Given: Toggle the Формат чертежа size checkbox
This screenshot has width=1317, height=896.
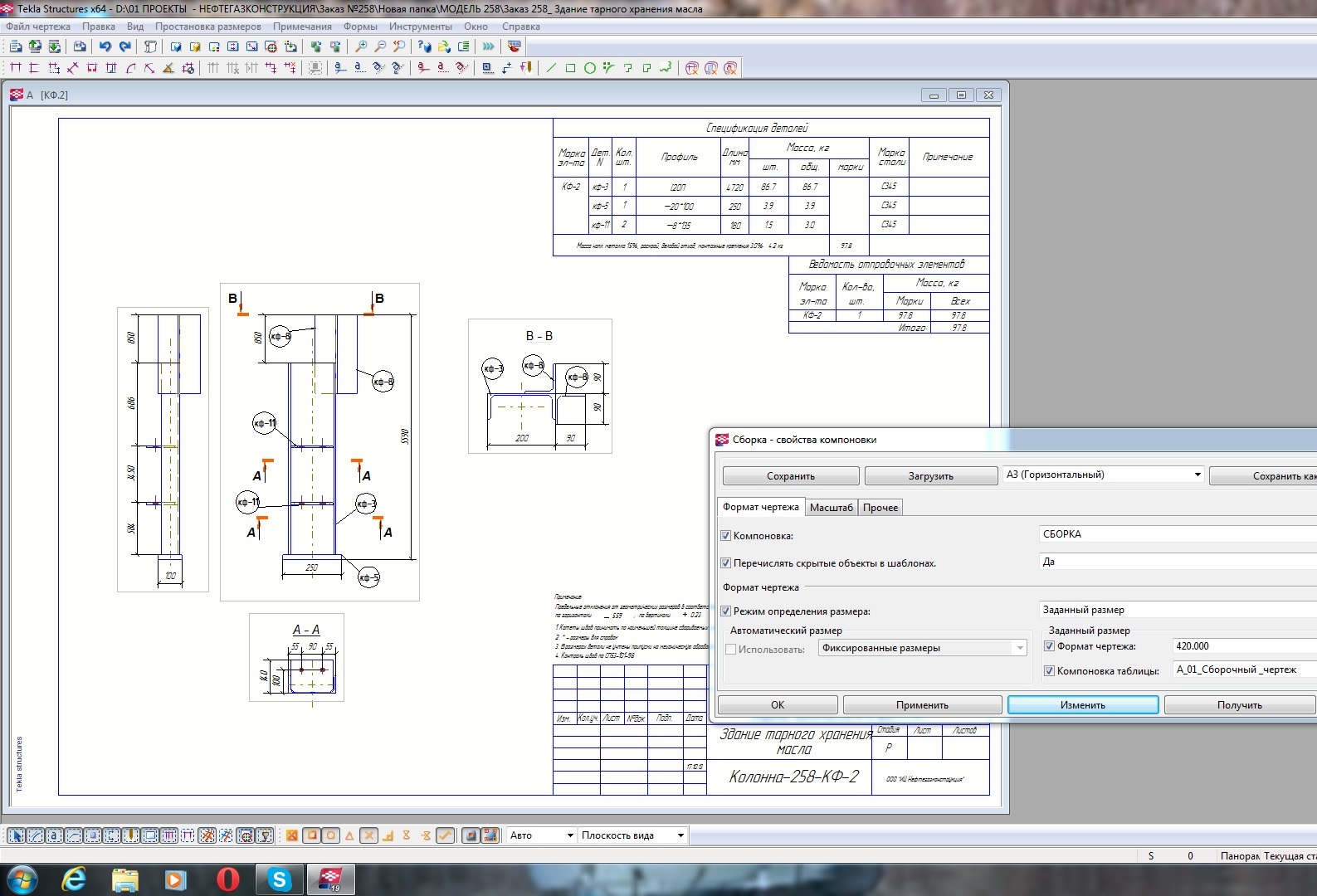Looking at the screenshot, I should tap(1049, 646).
